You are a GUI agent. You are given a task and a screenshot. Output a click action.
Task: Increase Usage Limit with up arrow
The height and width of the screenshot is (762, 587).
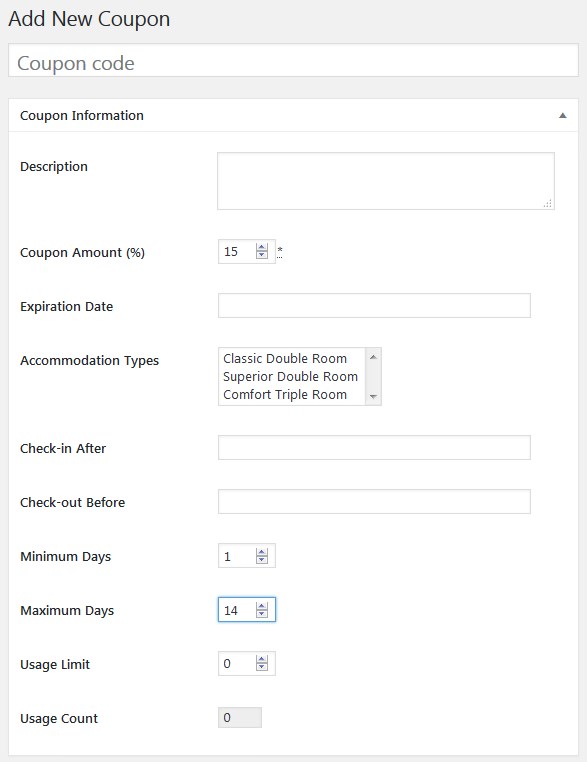pyautogui.click(x=262, y=659)
